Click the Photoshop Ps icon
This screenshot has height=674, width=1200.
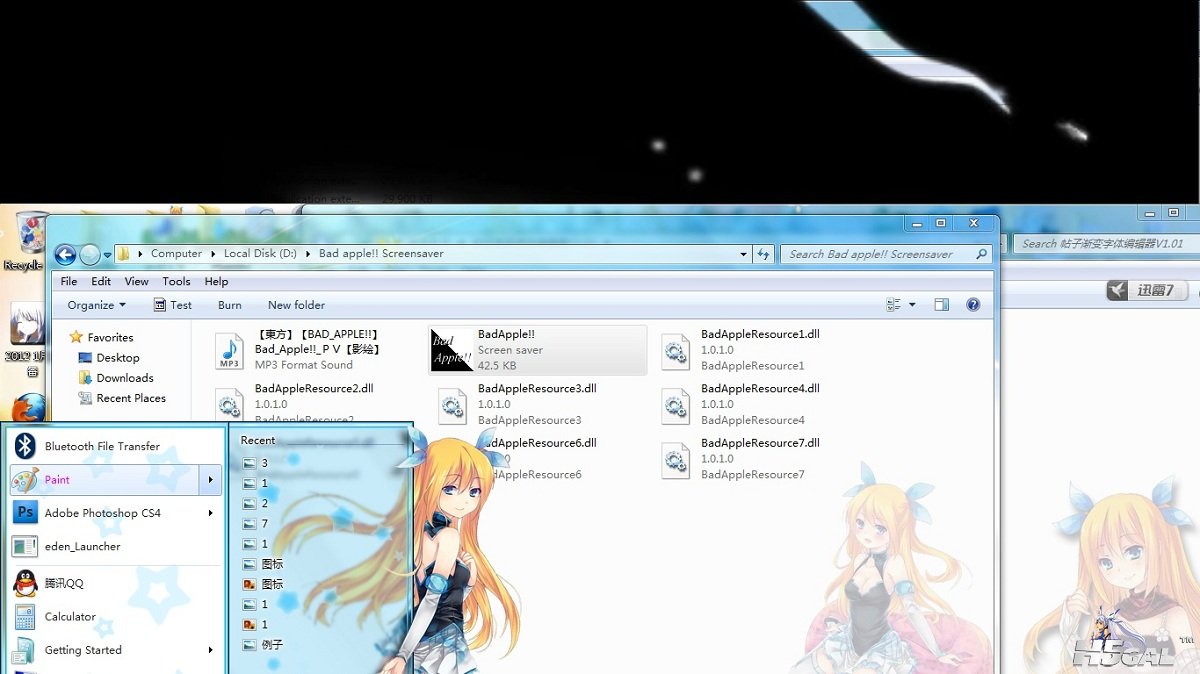[x=25, y=513]
